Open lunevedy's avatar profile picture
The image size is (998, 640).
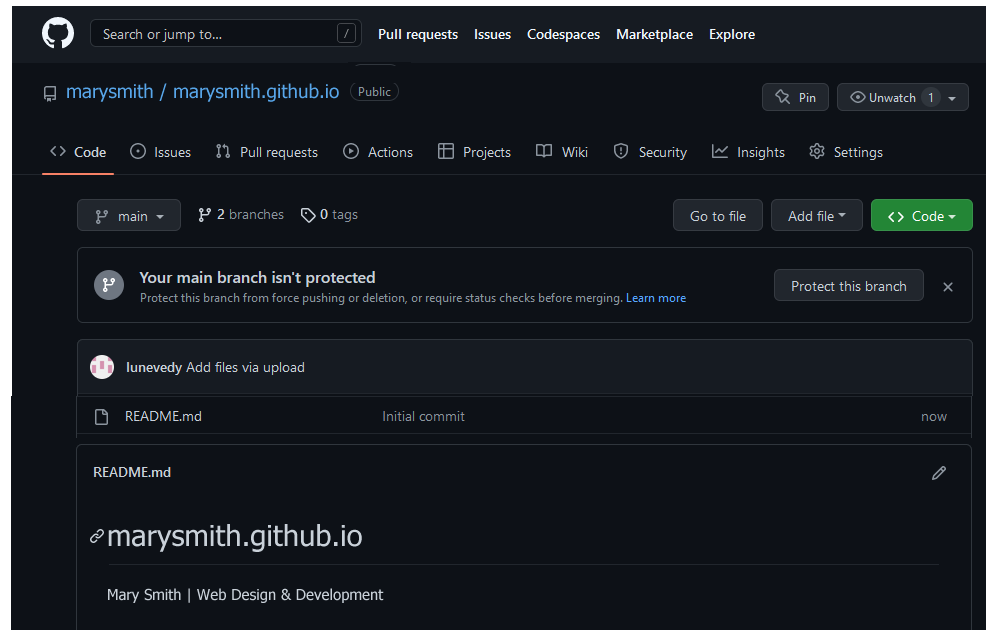point(102,367)
